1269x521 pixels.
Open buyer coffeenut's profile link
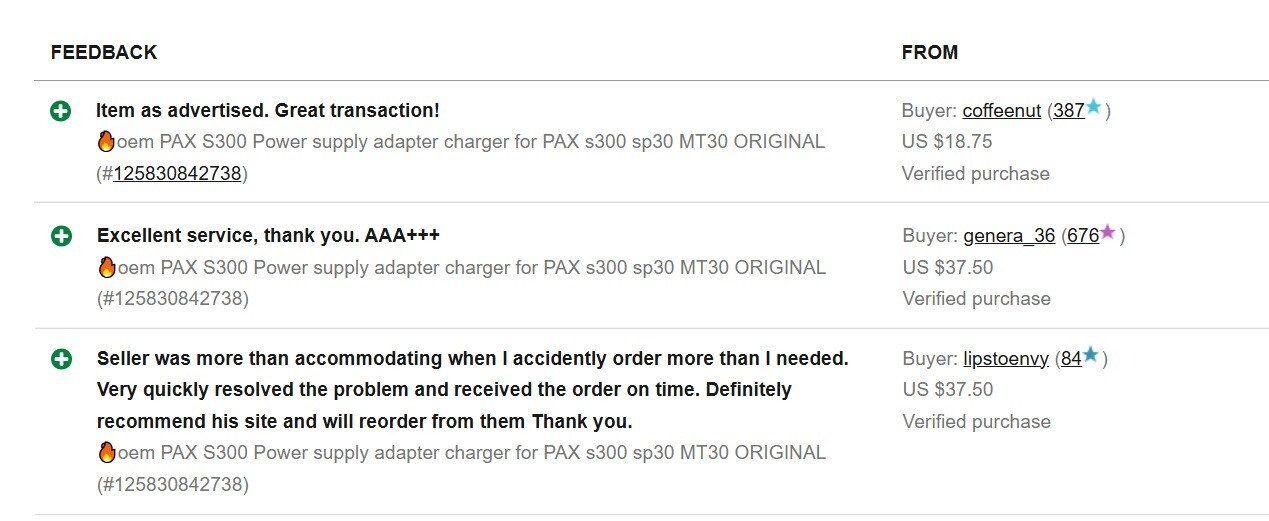(1002, 111)
